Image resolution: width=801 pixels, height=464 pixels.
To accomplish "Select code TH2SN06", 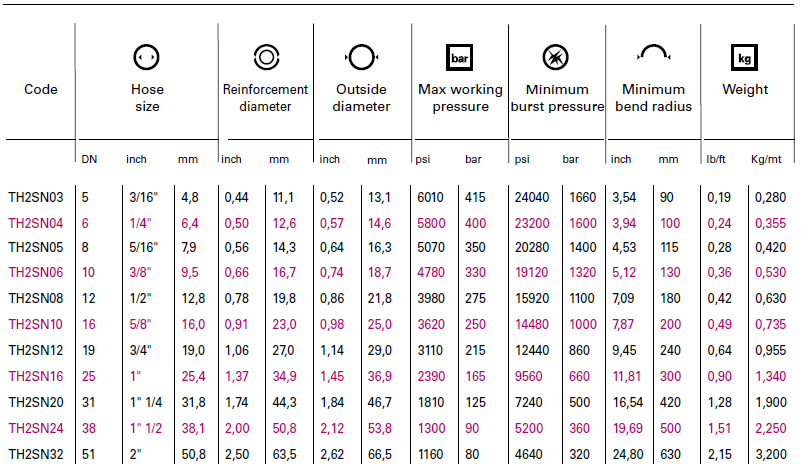I will [36, 272].
